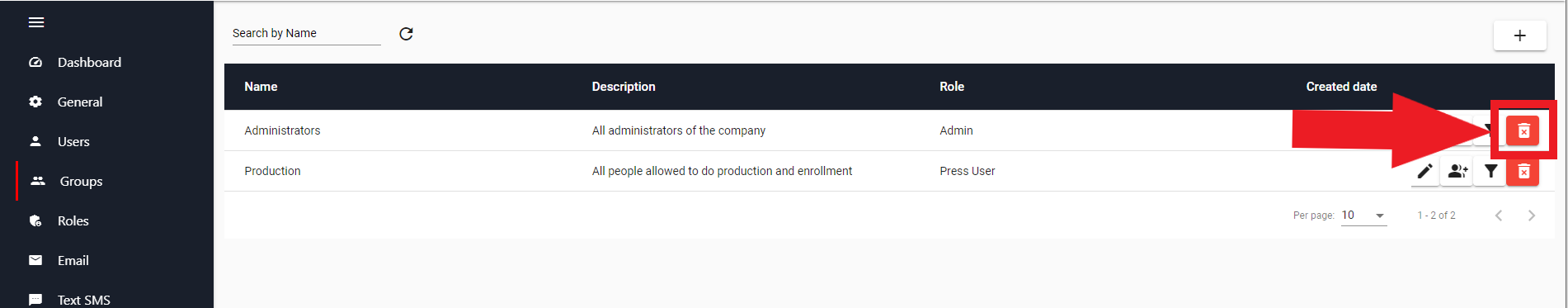The image size is (1568, 308).
Task: Edit the Production group with pencil icon
Action: coord(1424,171)
